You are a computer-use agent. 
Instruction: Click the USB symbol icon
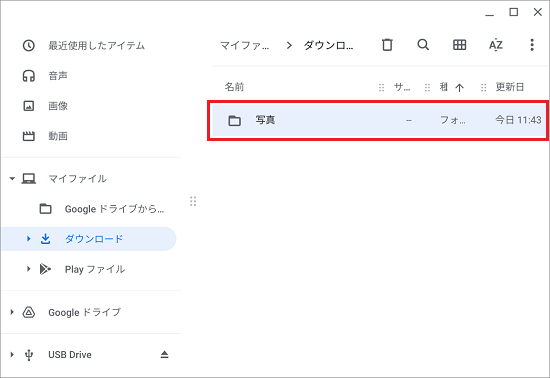tap(29, 355)
